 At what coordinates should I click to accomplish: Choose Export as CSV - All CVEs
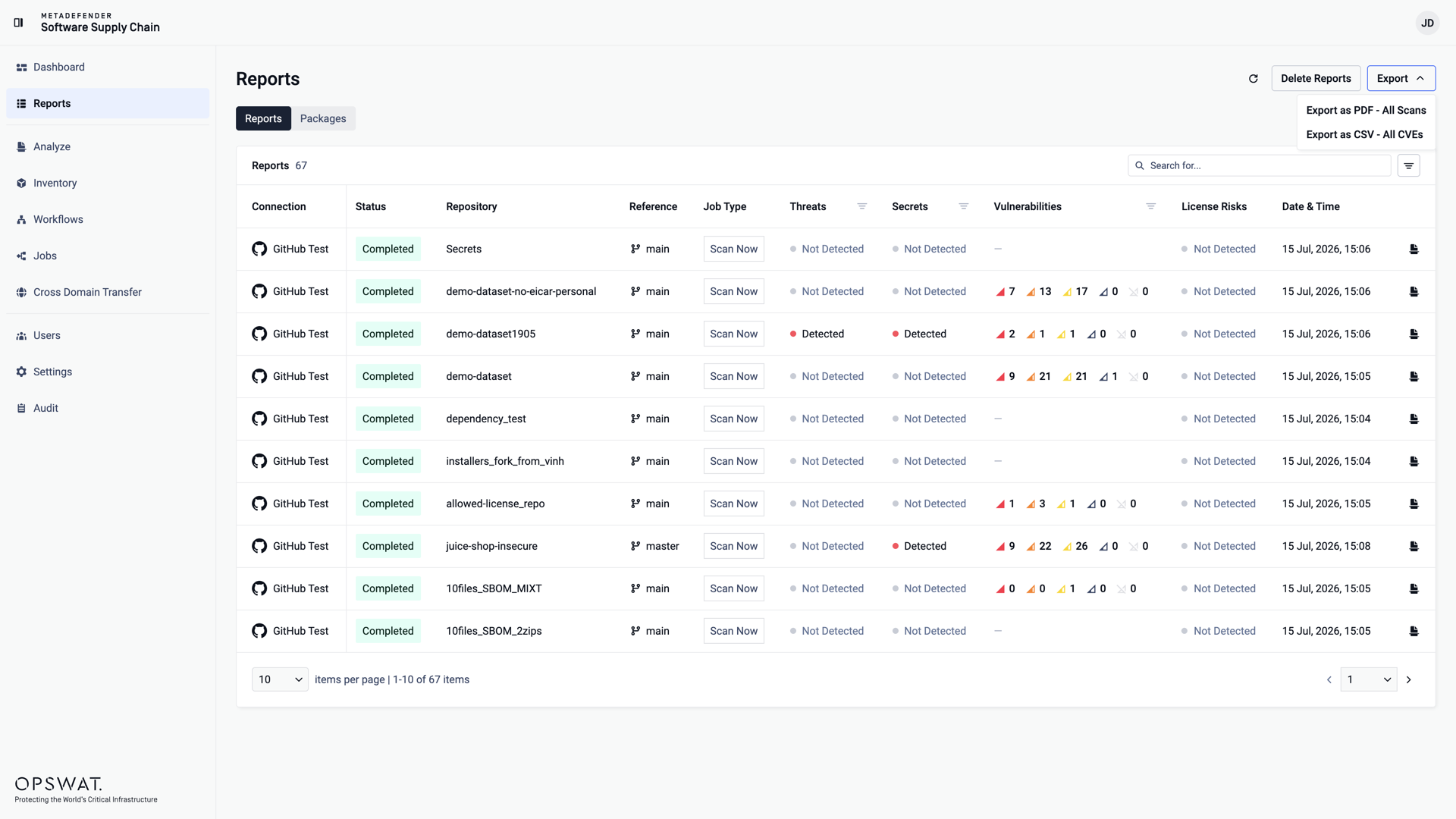point(1364,134)
